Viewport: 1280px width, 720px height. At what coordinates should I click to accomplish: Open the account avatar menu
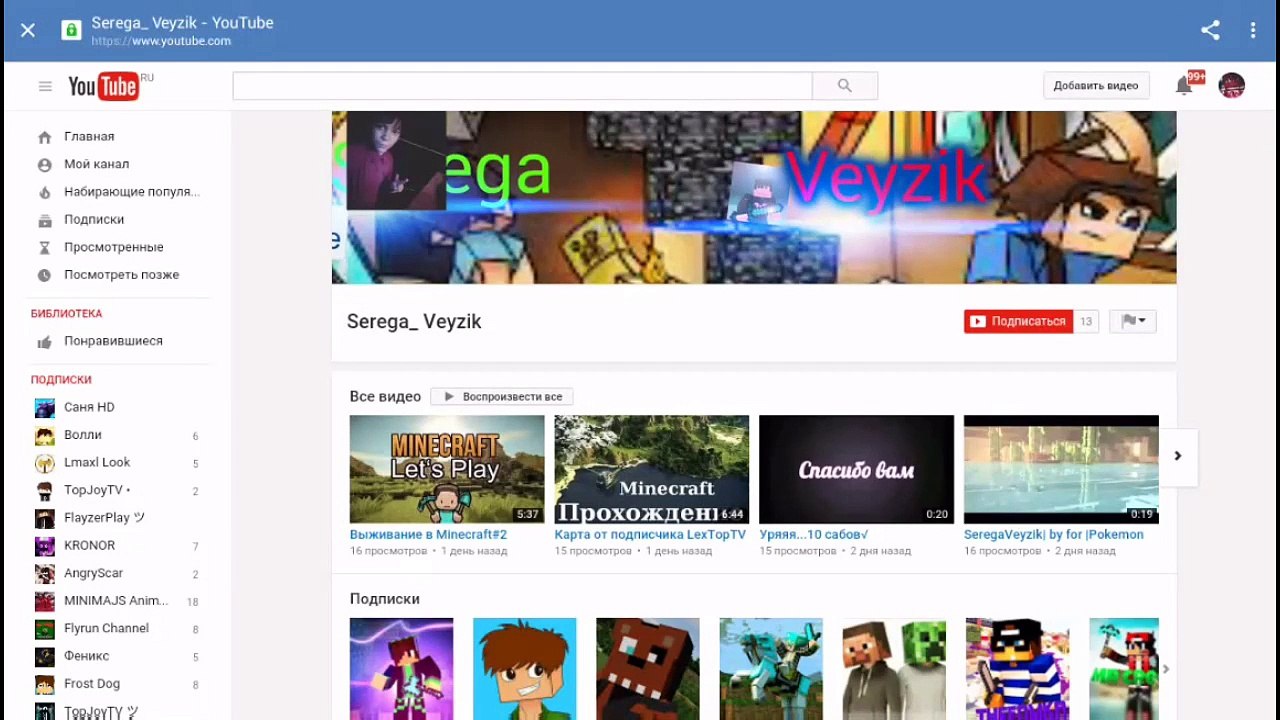1231,86
